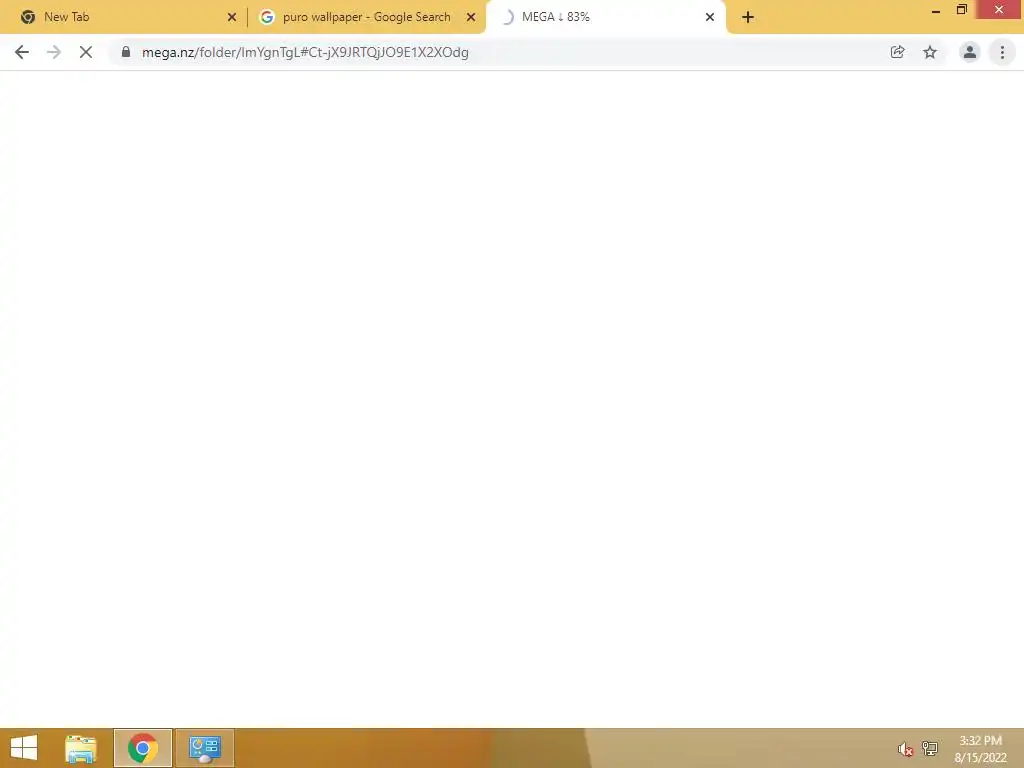Click the forward navigation arrow
This screenshot has height=768, width=1024.
click(x=54, y=52)
